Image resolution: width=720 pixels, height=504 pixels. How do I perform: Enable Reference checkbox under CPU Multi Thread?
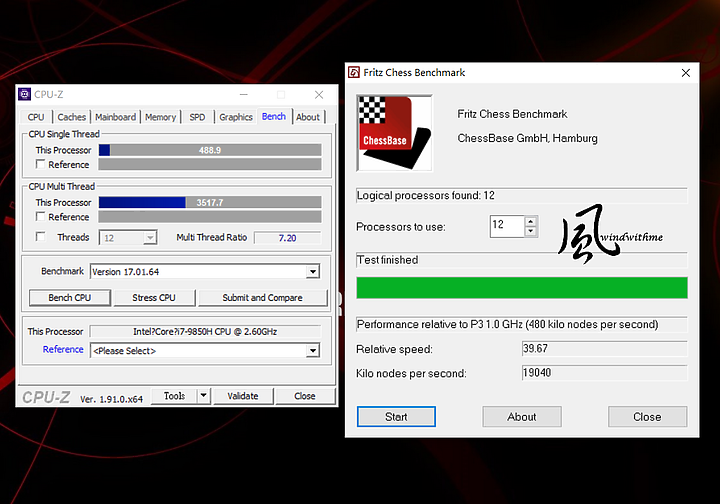(40, 216)
